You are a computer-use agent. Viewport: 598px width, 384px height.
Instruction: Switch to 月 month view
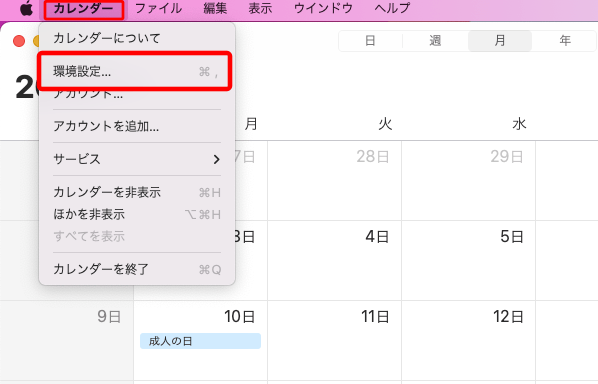500,40
